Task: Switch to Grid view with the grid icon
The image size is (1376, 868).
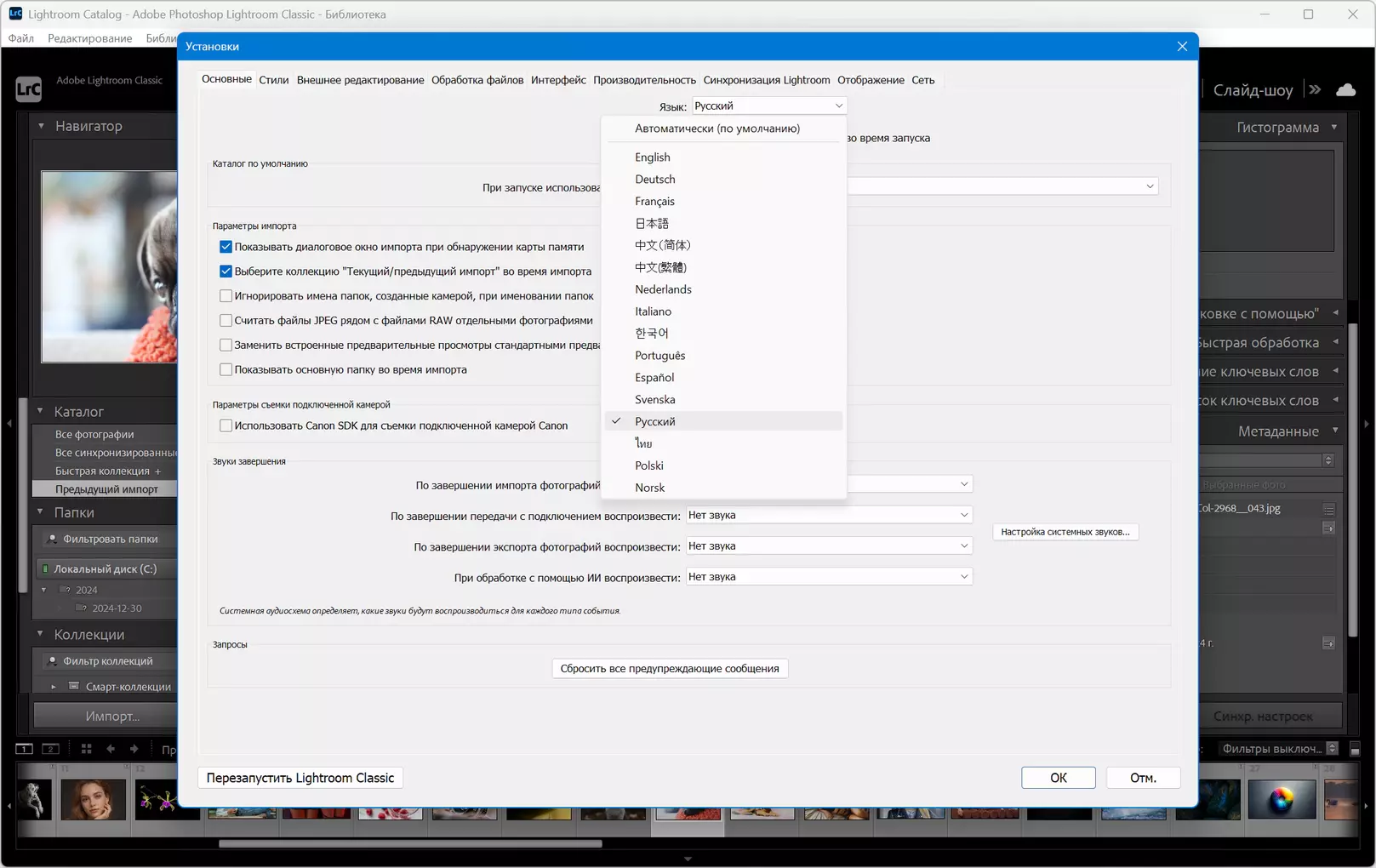Action: [x=86, y=749]
